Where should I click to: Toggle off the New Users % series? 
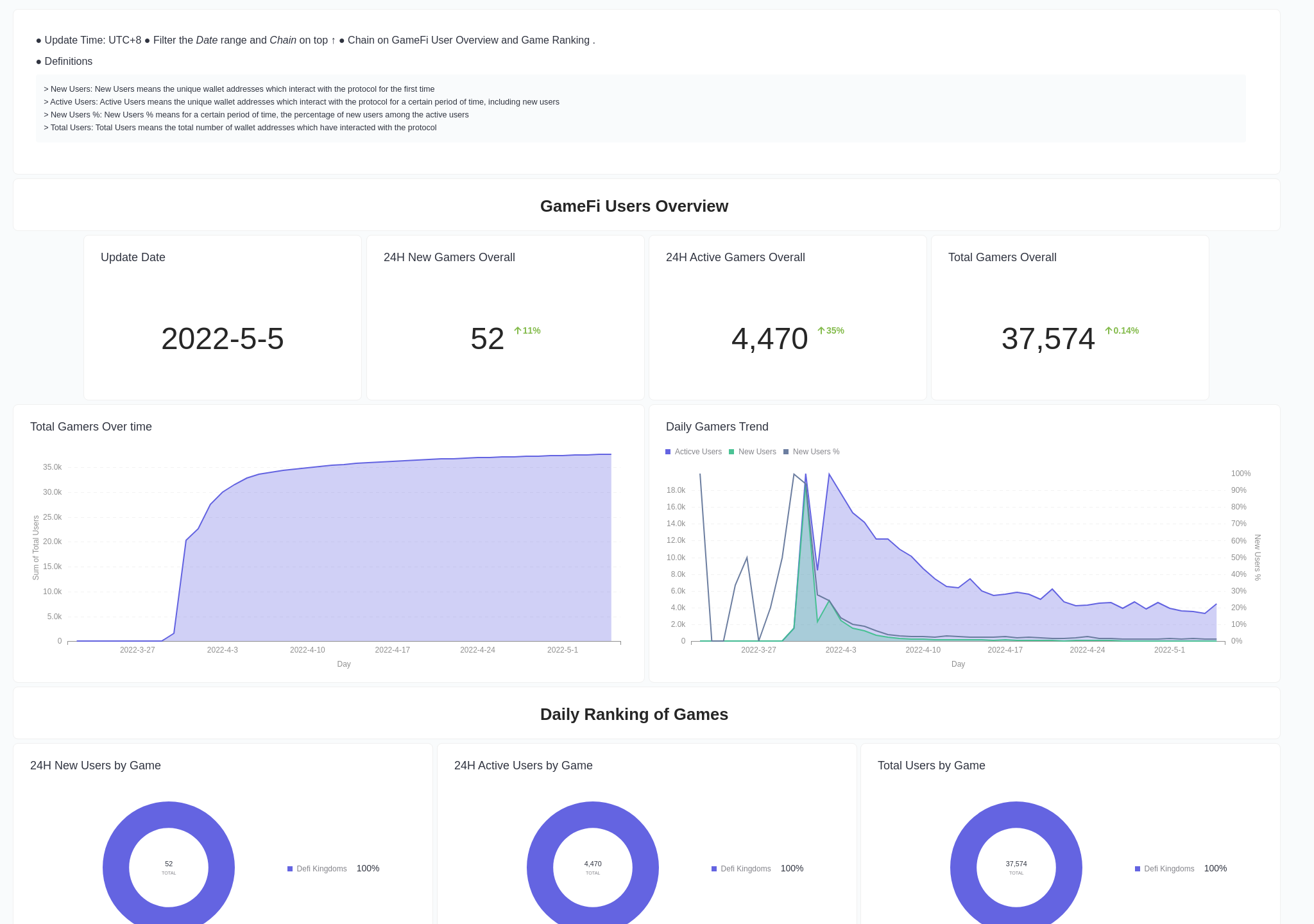point(816,452)
